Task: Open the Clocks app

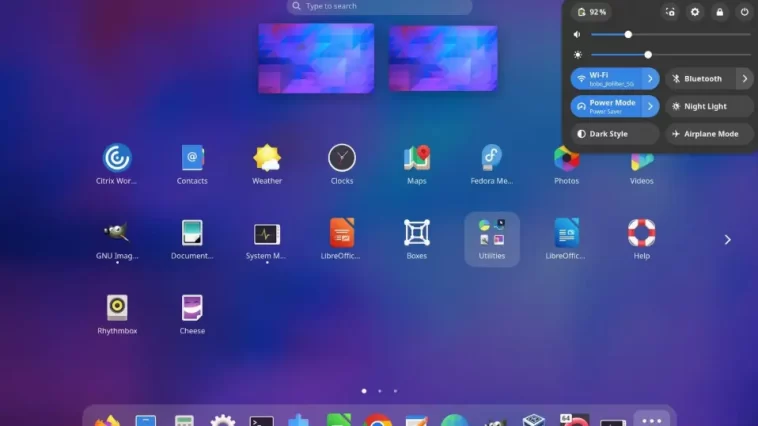Action: click(342, 164)
